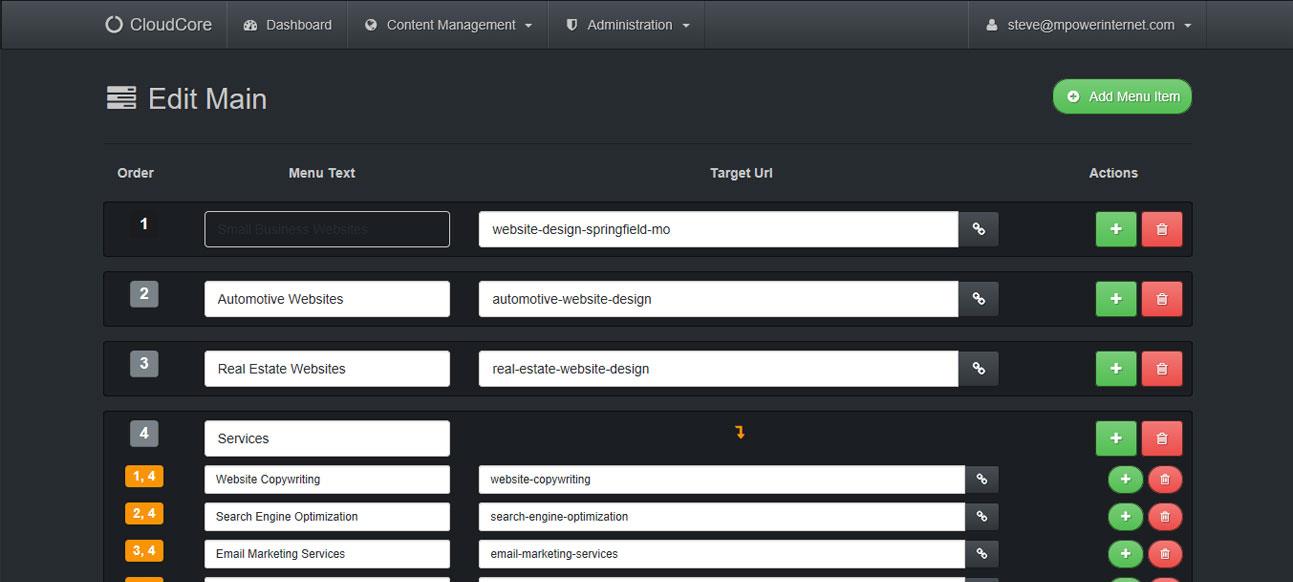Go to the Dashboard page
The image size is (1293, 582).
[288, 25]
